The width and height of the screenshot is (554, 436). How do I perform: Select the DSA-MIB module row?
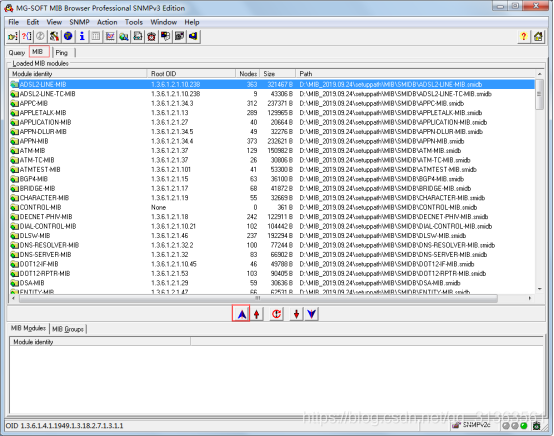(x=272, y=283)
